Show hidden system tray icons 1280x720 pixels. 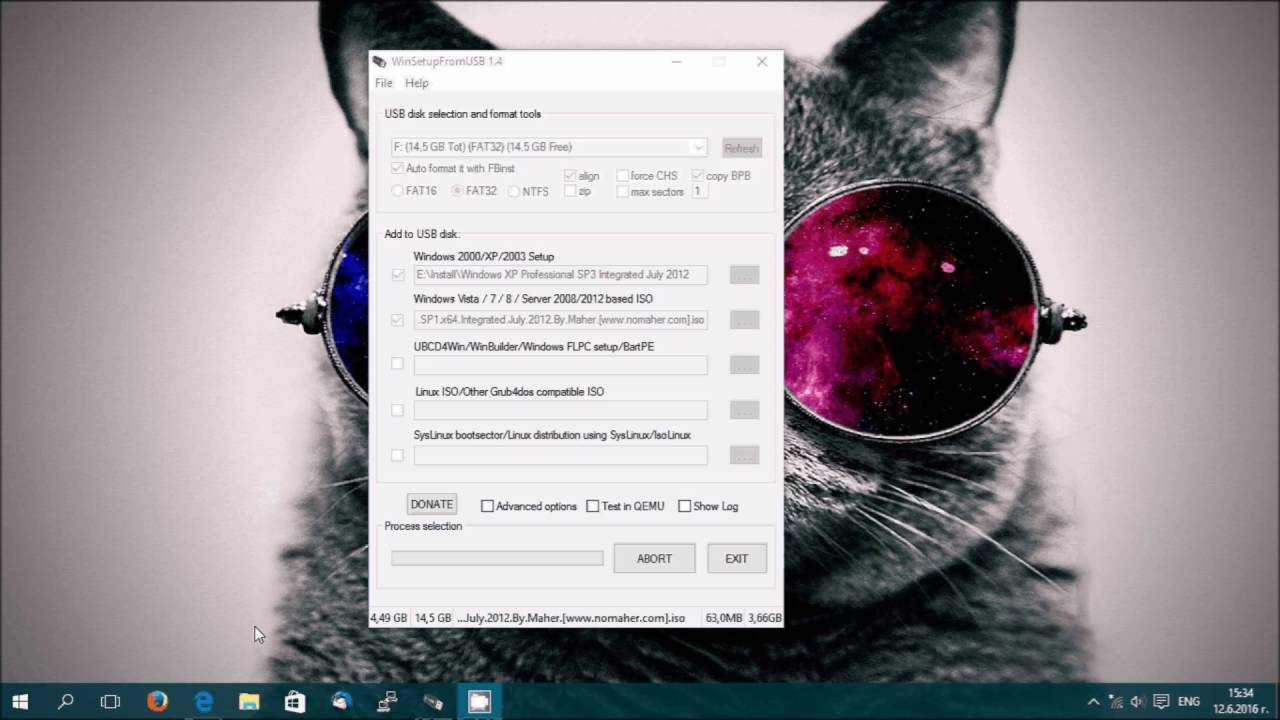(x=1093, y=702)
